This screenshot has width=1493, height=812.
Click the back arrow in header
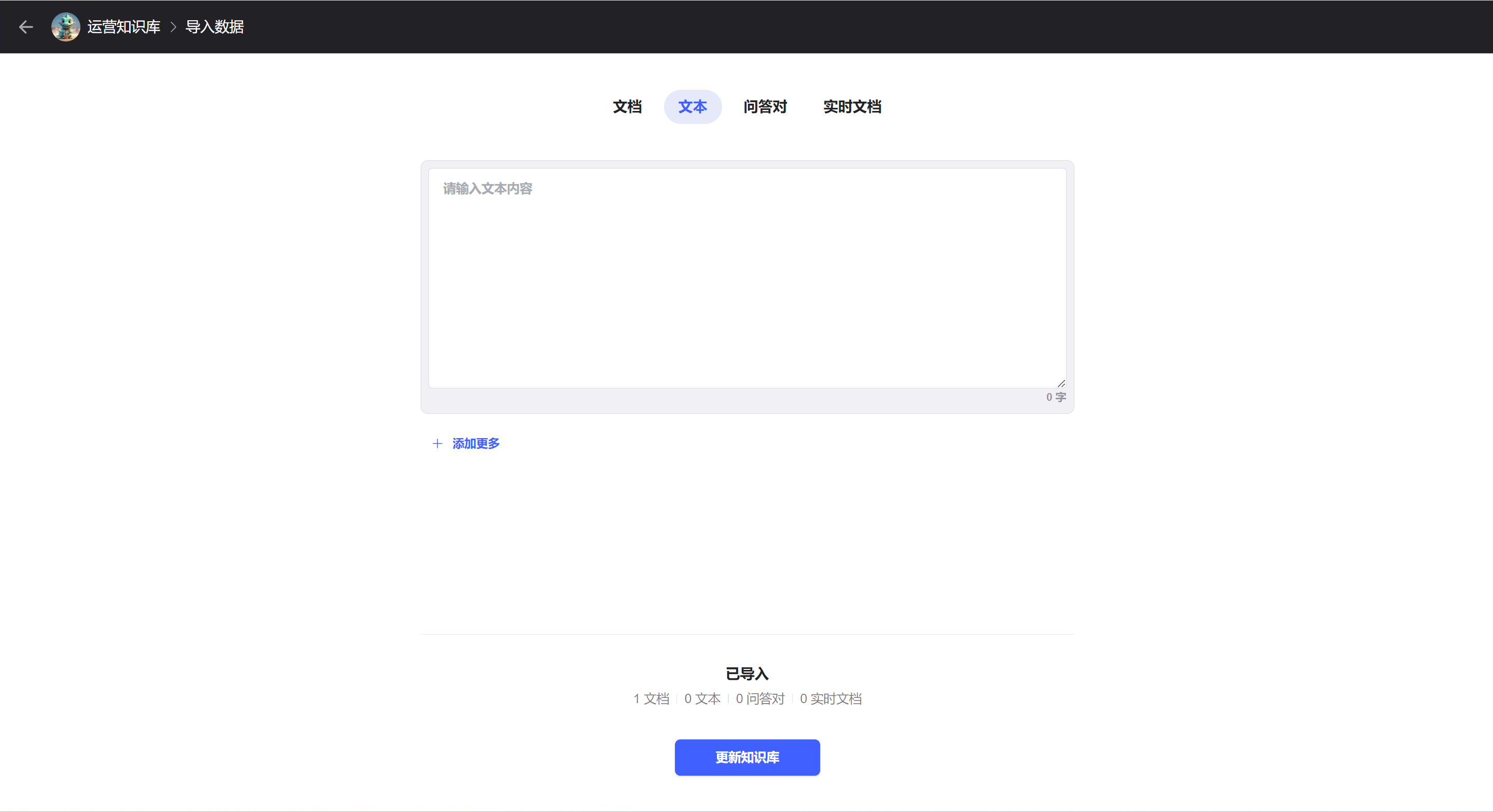[26, 26]
